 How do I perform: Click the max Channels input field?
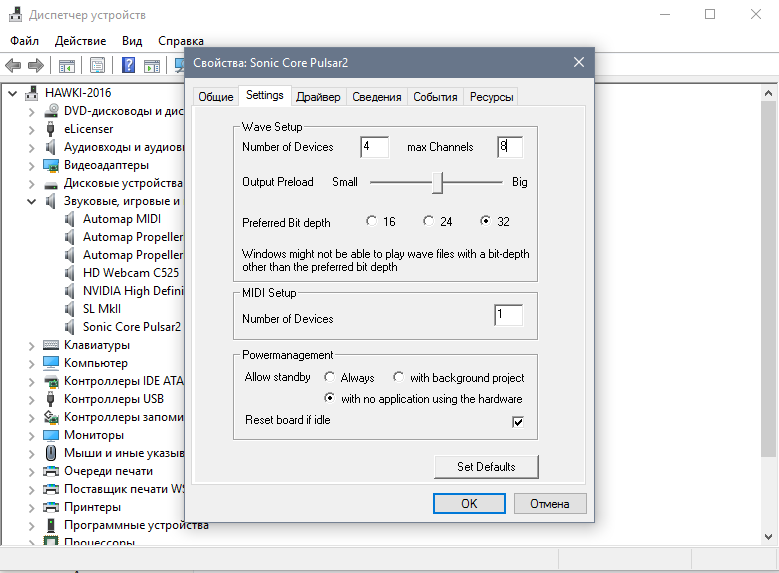point(510,147)
